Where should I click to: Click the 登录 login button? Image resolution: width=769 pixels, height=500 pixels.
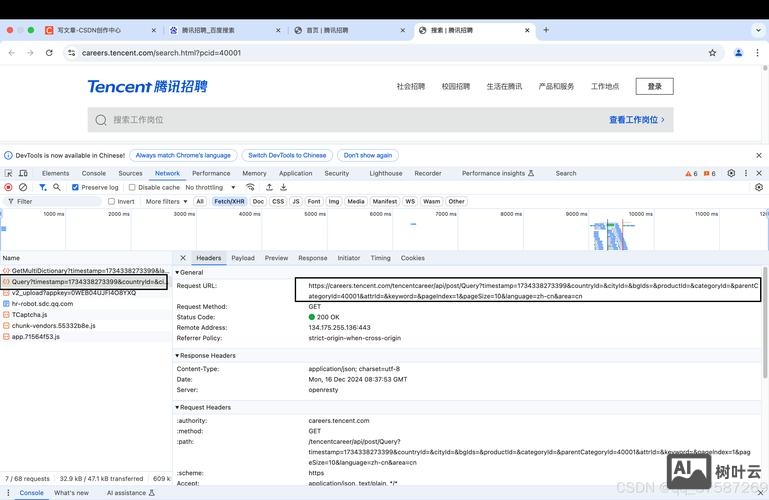pyautogui.click(x=654, y=86)
